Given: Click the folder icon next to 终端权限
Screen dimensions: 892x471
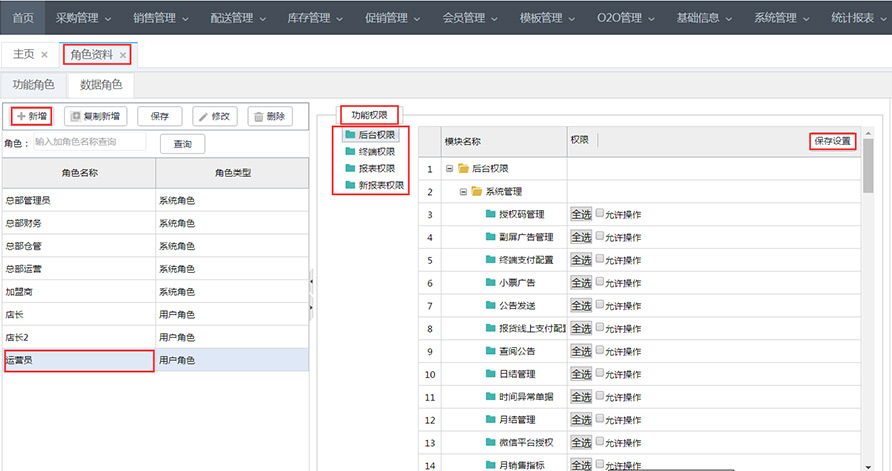Looking at the screenshot, I should [350, 152].
